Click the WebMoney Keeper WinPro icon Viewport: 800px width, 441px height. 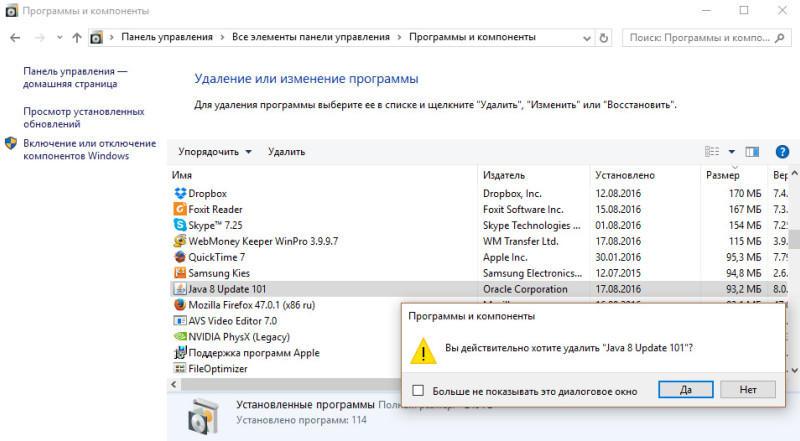click(x=180, y=240)
